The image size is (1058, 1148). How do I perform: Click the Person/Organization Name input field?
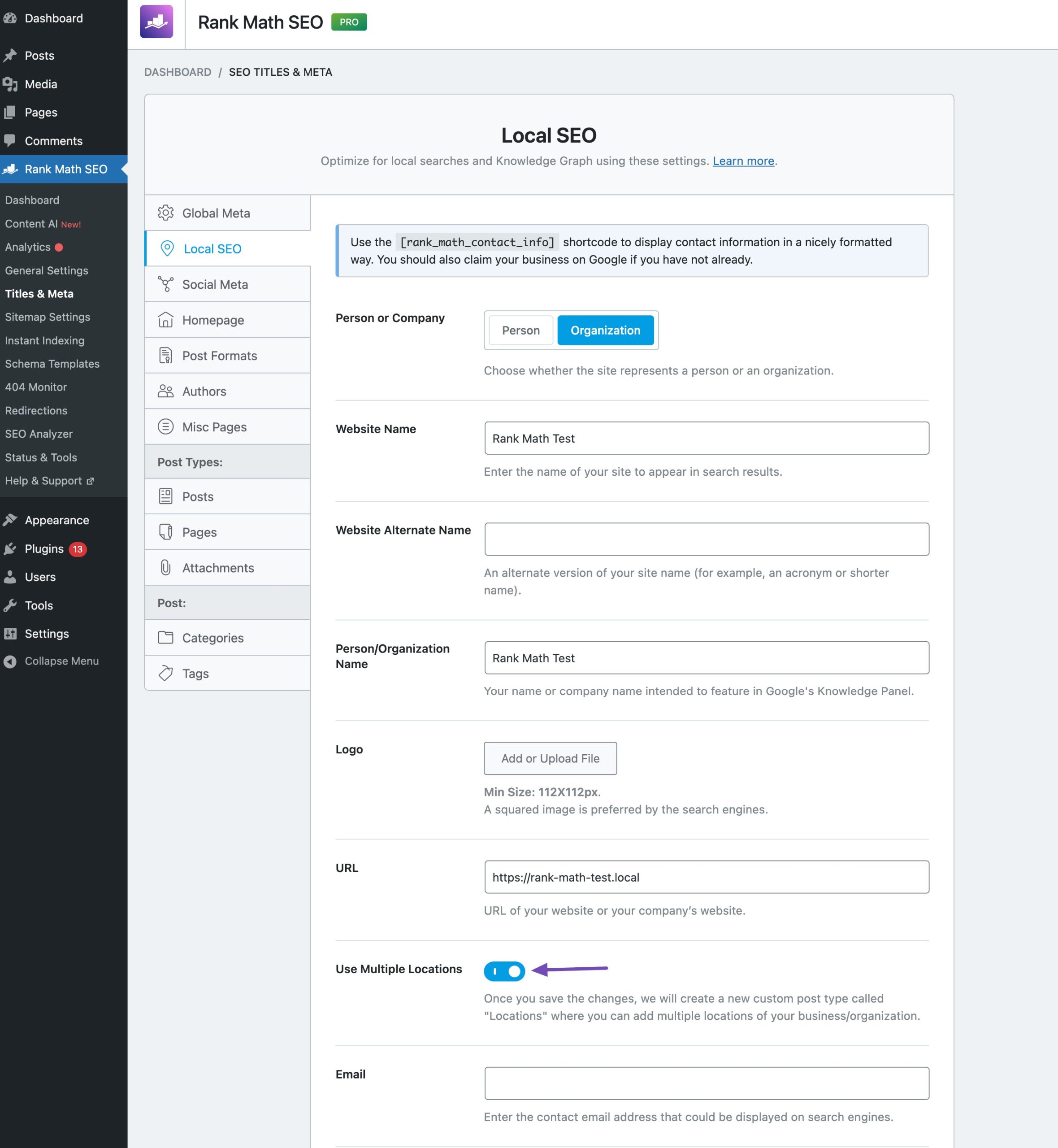(707, 658)
